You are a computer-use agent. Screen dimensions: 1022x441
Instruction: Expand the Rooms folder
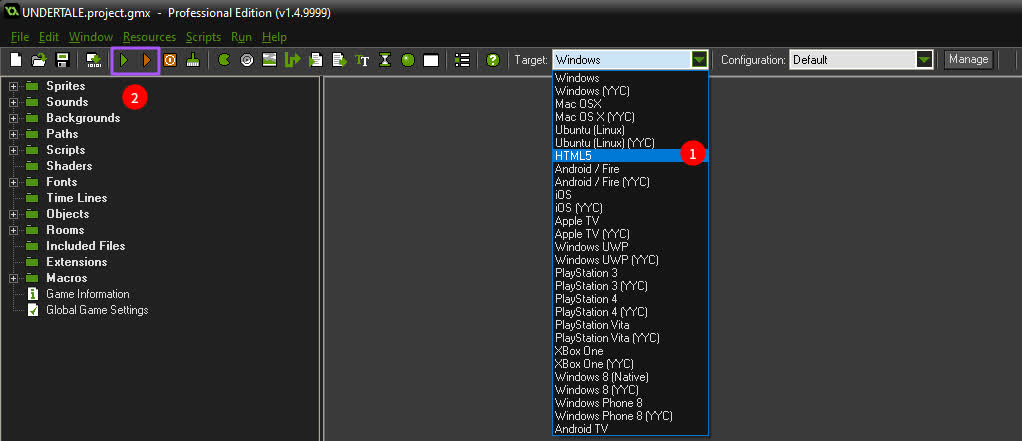pos(13,230)
